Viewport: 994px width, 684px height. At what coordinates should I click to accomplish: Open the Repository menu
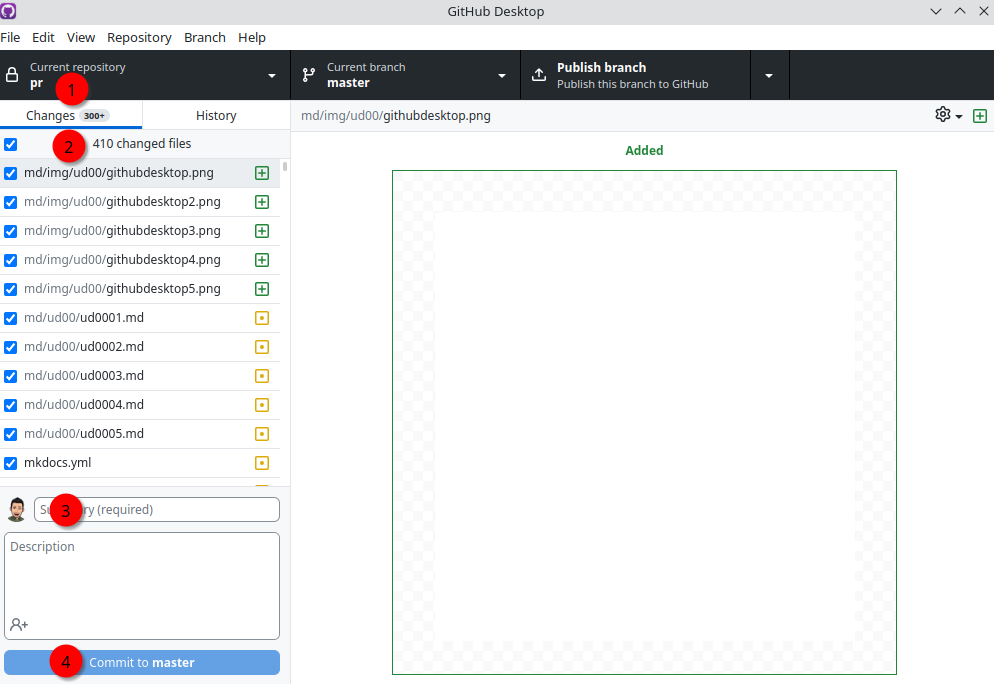pos(139,37)
